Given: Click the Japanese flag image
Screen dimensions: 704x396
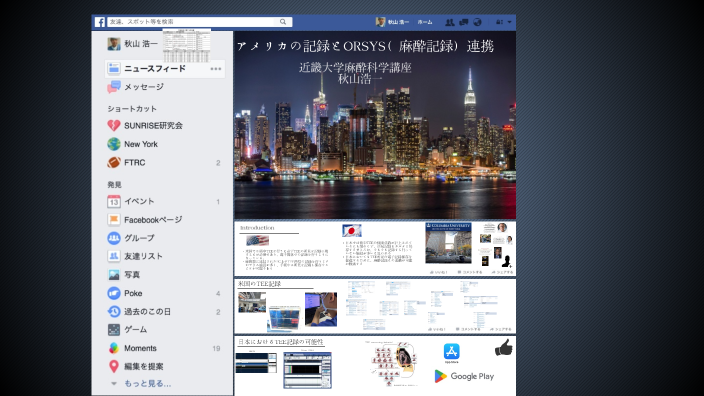Looking at the screenshot, I should [352, 230].
